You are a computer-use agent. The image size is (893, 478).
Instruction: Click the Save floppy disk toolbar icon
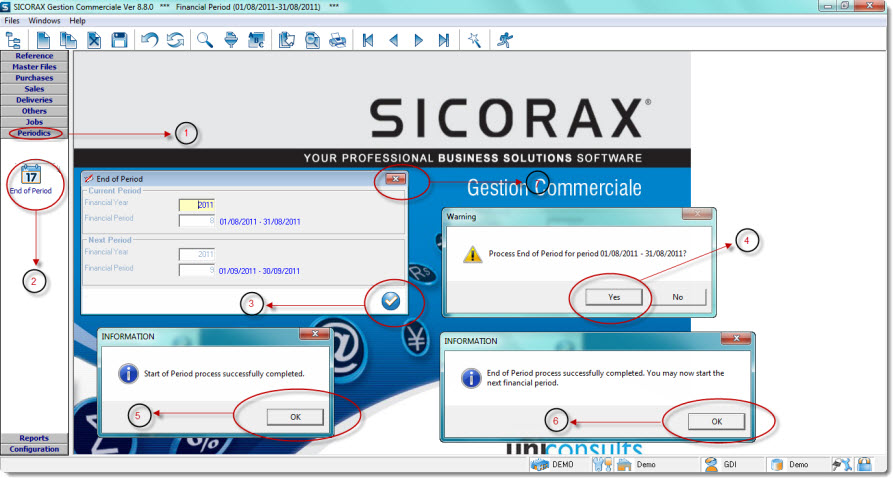tap(119, 40)
